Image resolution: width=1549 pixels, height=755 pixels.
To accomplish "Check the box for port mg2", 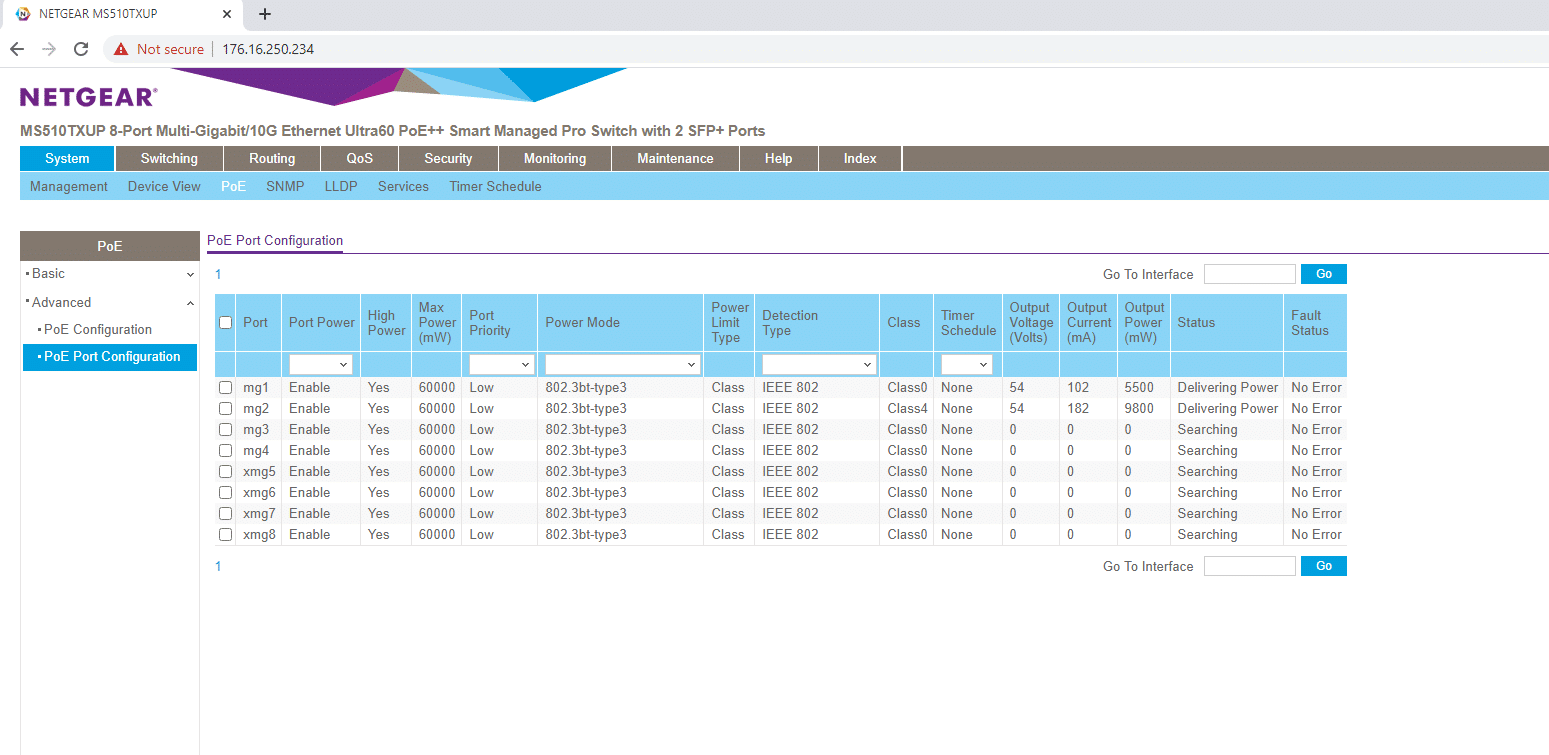I will pos(225,408).
